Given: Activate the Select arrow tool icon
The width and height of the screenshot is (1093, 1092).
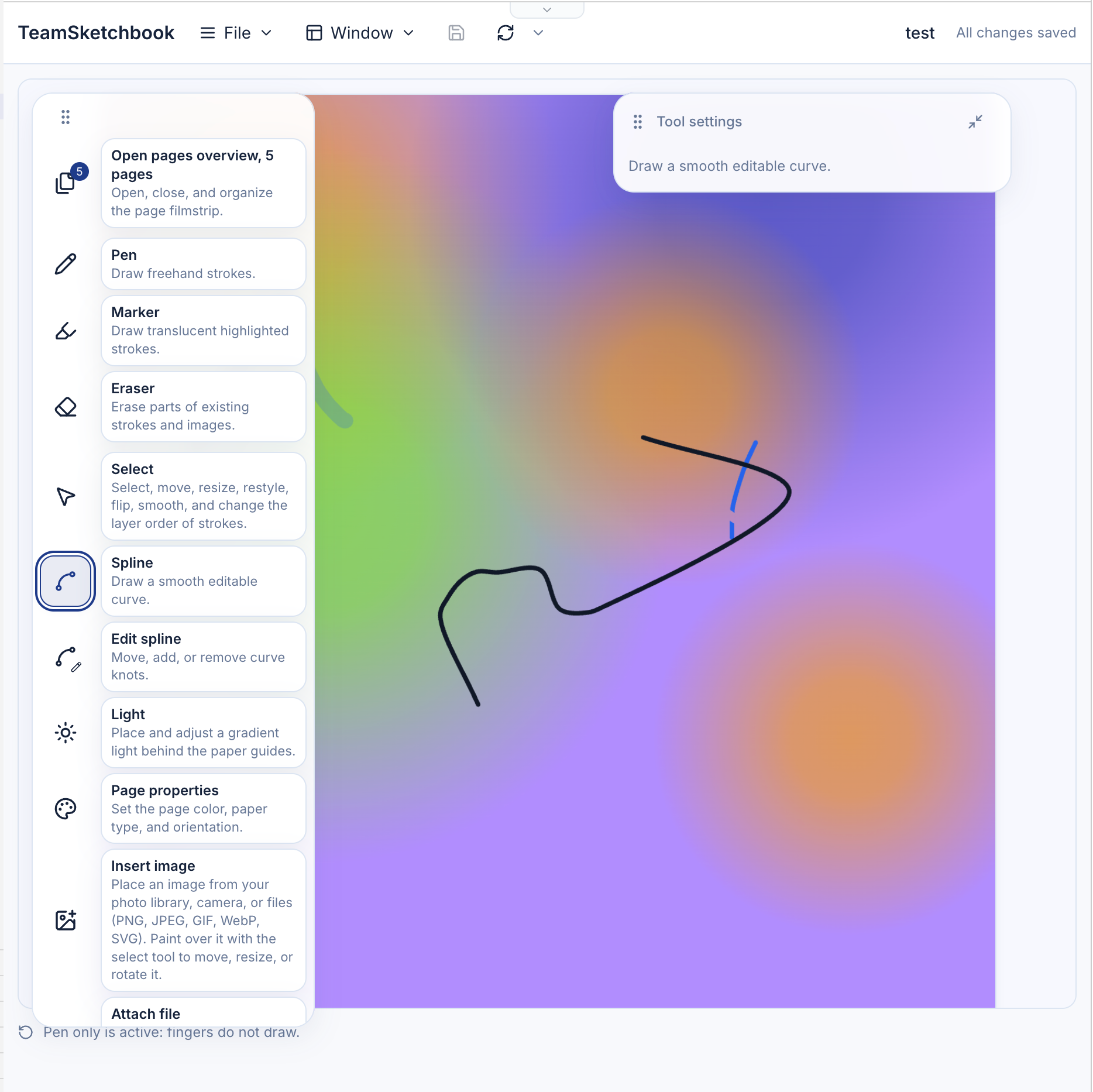Looking at the screenshot, I should click(66, 496).
